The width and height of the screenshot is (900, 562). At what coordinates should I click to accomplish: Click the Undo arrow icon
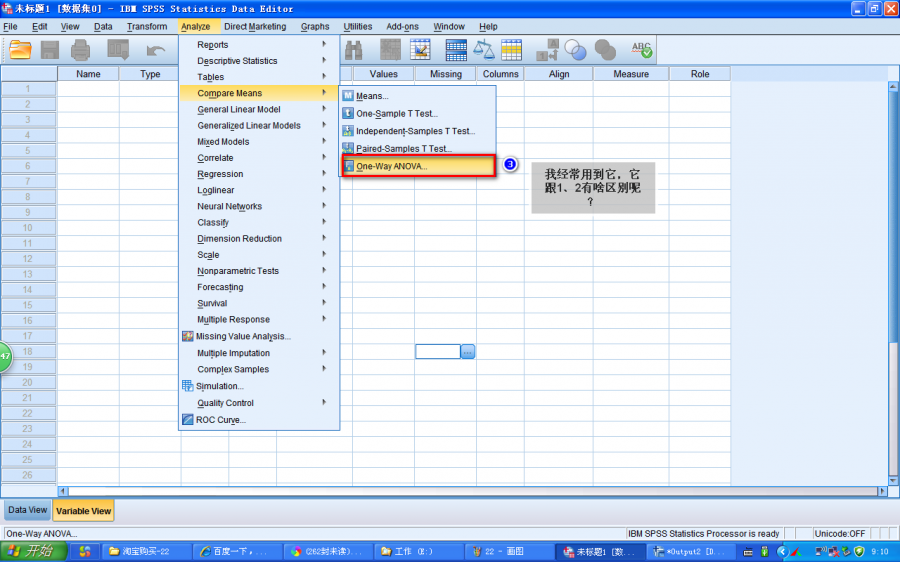click(156, 51)
